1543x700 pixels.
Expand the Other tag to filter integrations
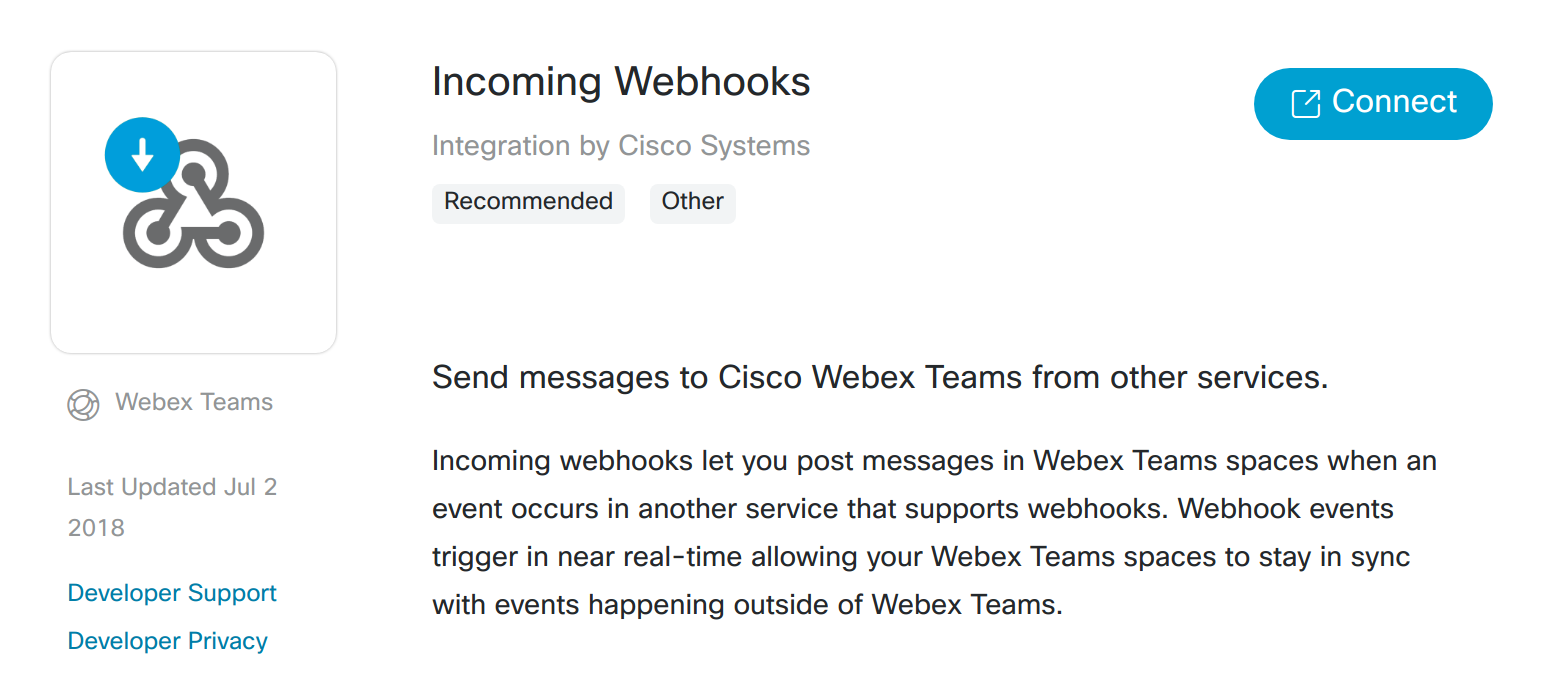pos(692,202)
